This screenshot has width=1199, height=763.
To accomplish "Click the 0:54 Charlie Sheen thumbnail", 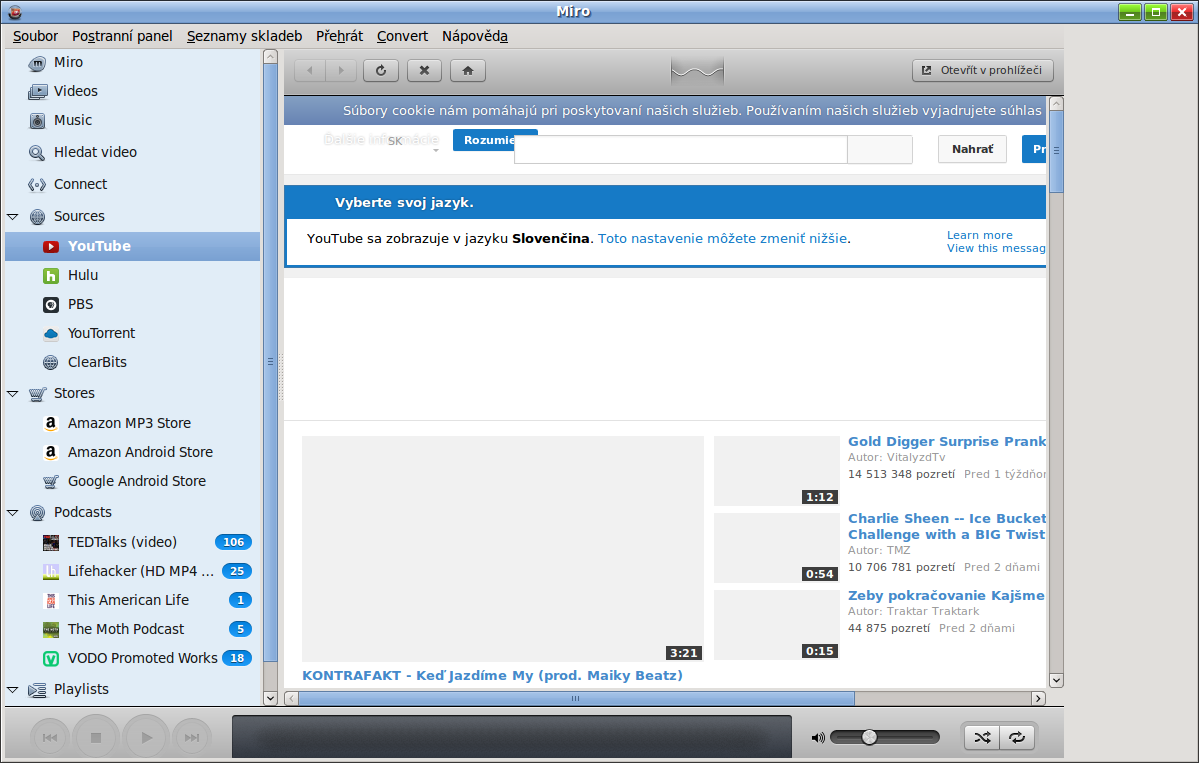I will [x=776, y=548].
